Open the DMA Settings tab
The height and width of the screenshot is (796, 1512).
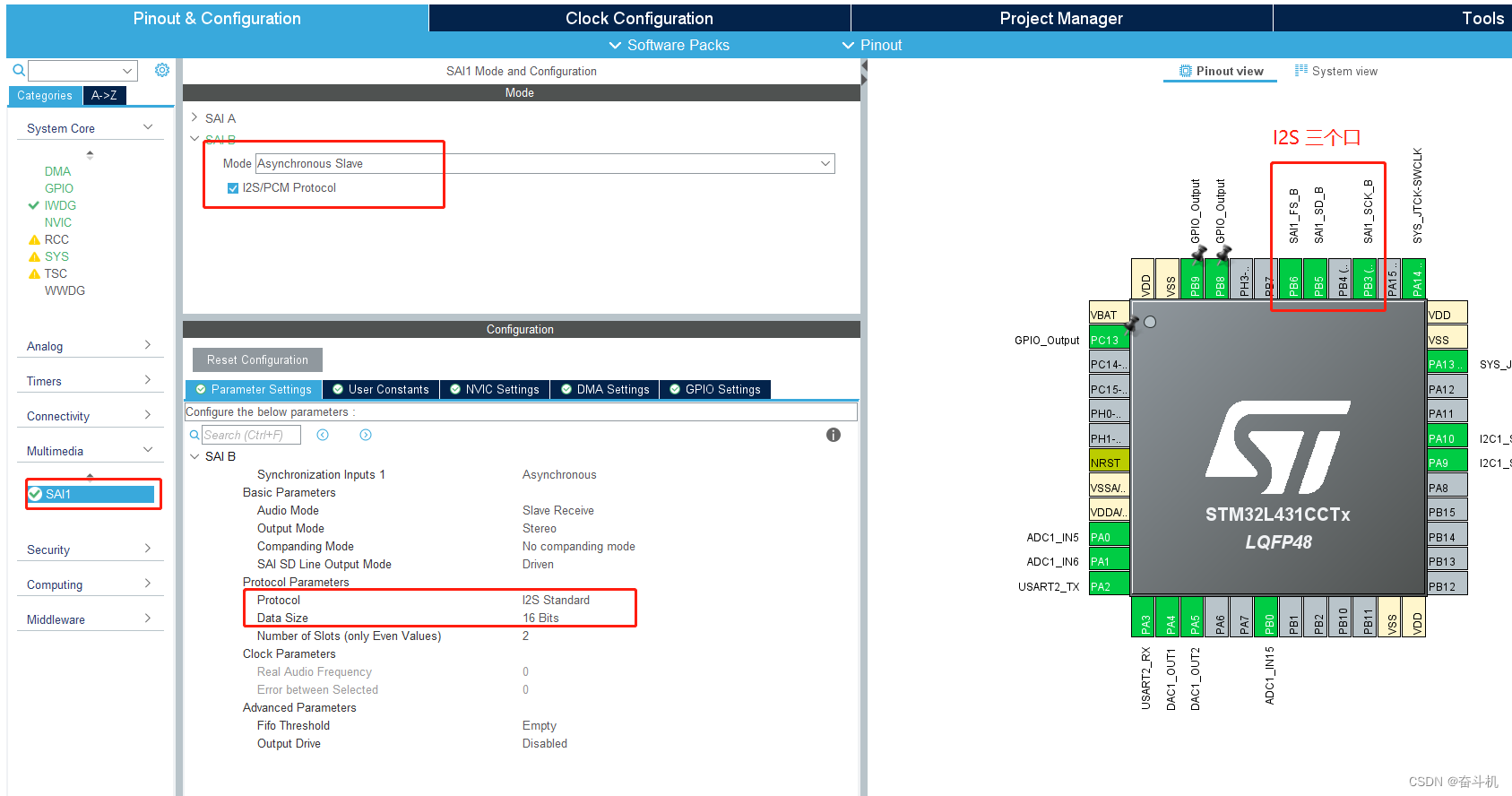(605, 389)
